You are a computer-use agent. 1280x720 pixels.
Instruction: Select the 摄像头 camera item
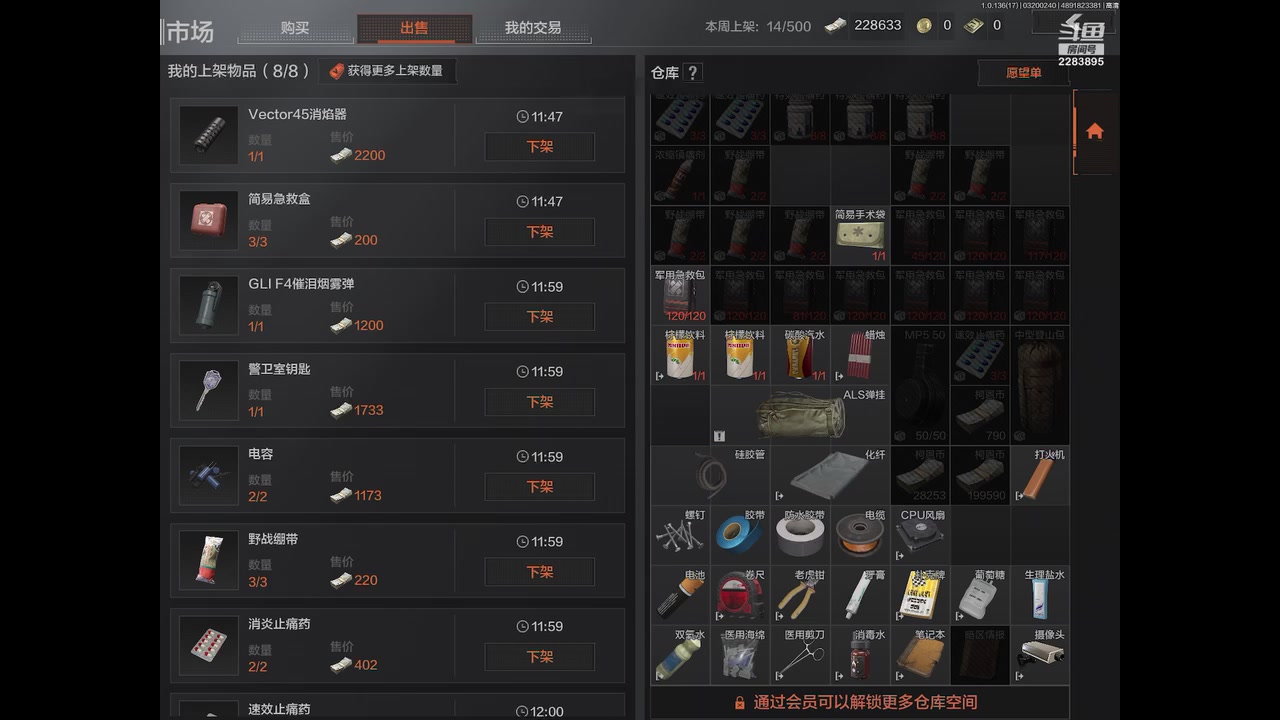[x=1040, y=655]
